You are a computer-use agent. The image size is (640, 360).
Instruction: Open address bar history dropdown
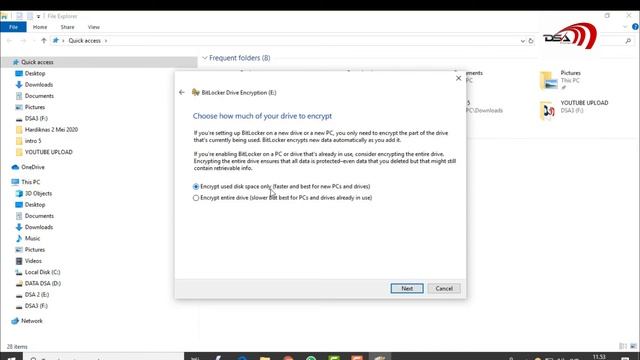522,41
